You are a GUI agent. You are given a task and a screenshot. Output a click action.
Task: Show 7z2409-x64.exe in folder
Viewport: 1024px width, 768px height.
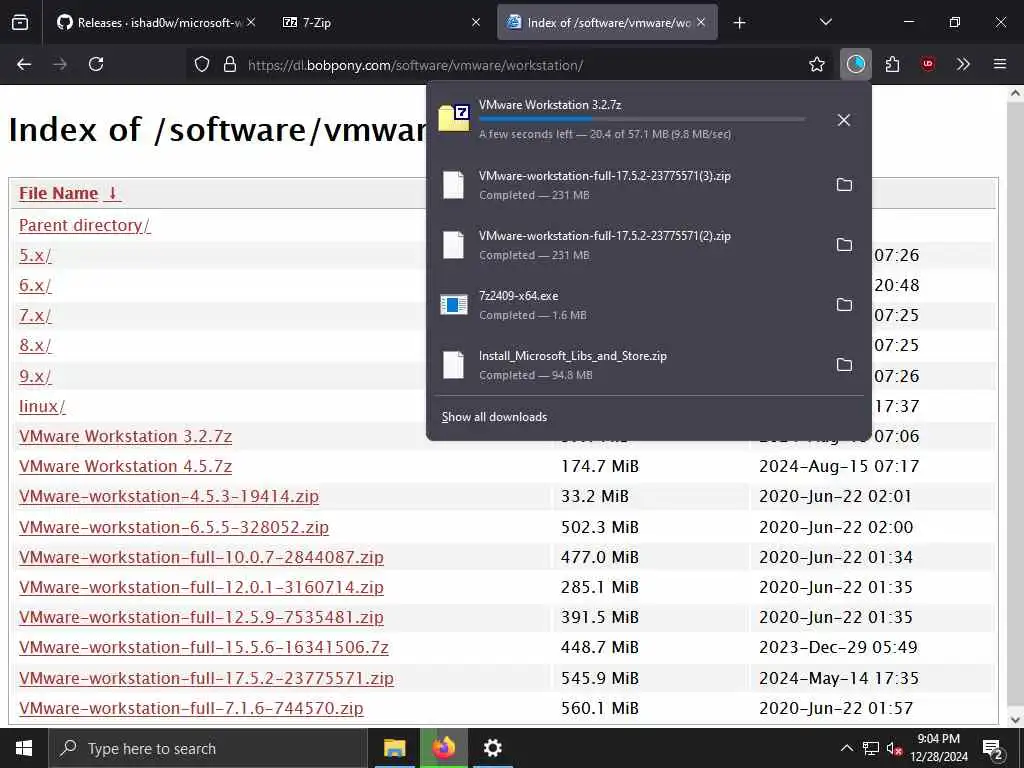pos(844,305)
